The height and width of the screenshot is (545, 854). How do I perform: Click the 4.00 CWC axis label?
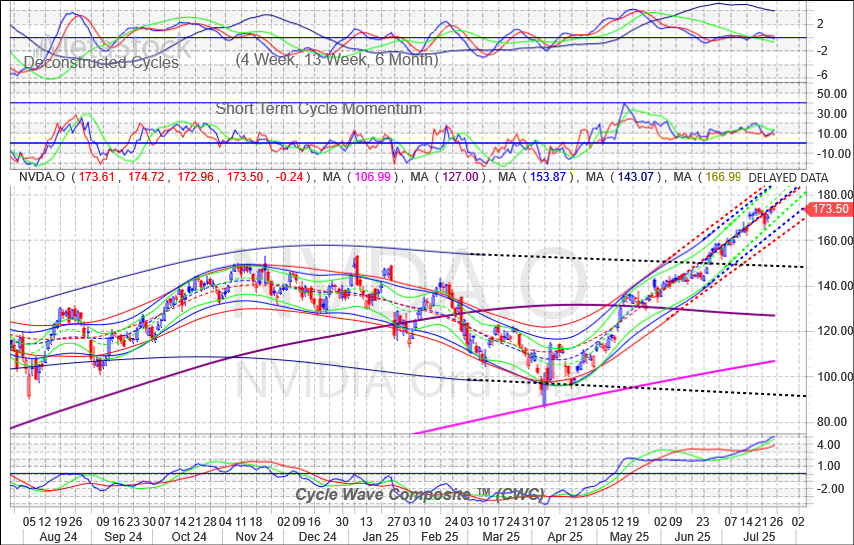point(828,445)
